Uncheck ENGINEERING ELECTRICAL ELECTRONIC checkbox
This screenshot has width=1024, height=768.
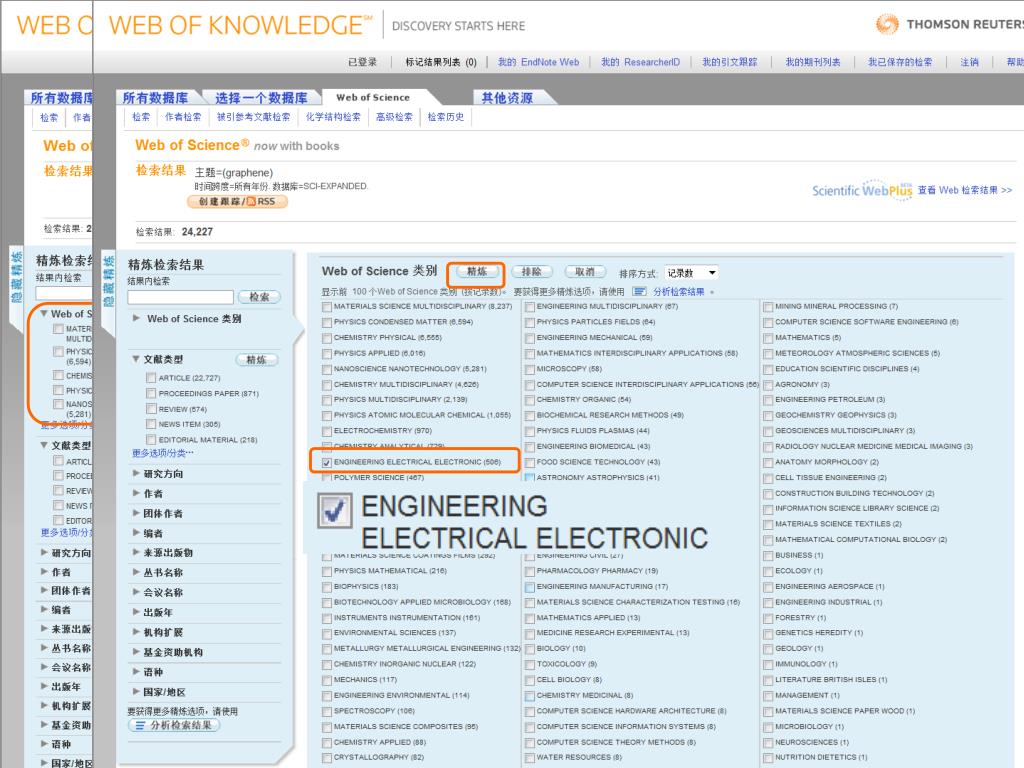point(327,462)
